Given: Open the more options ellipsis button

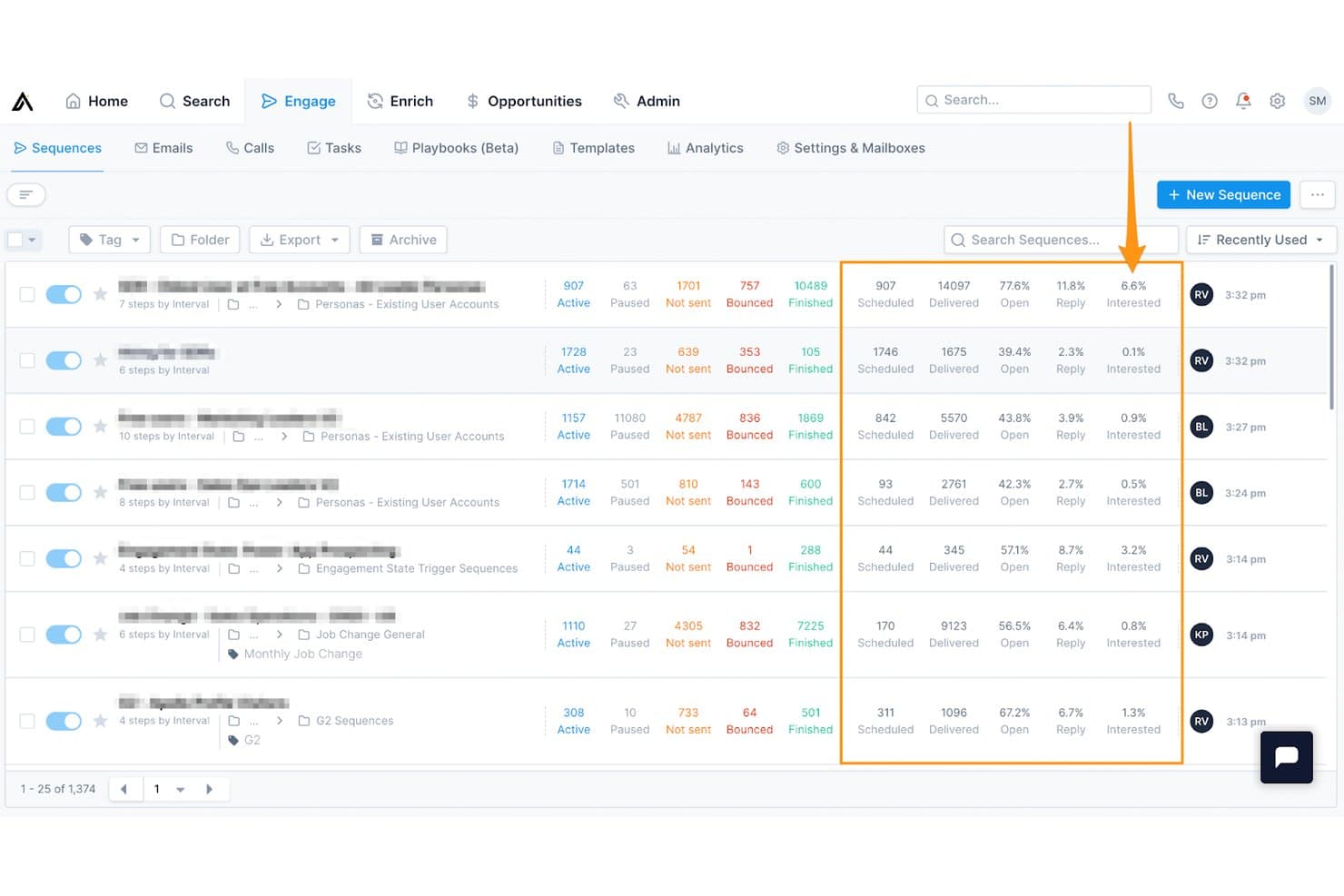Looking at the screenshot, I should [1318, 194].
